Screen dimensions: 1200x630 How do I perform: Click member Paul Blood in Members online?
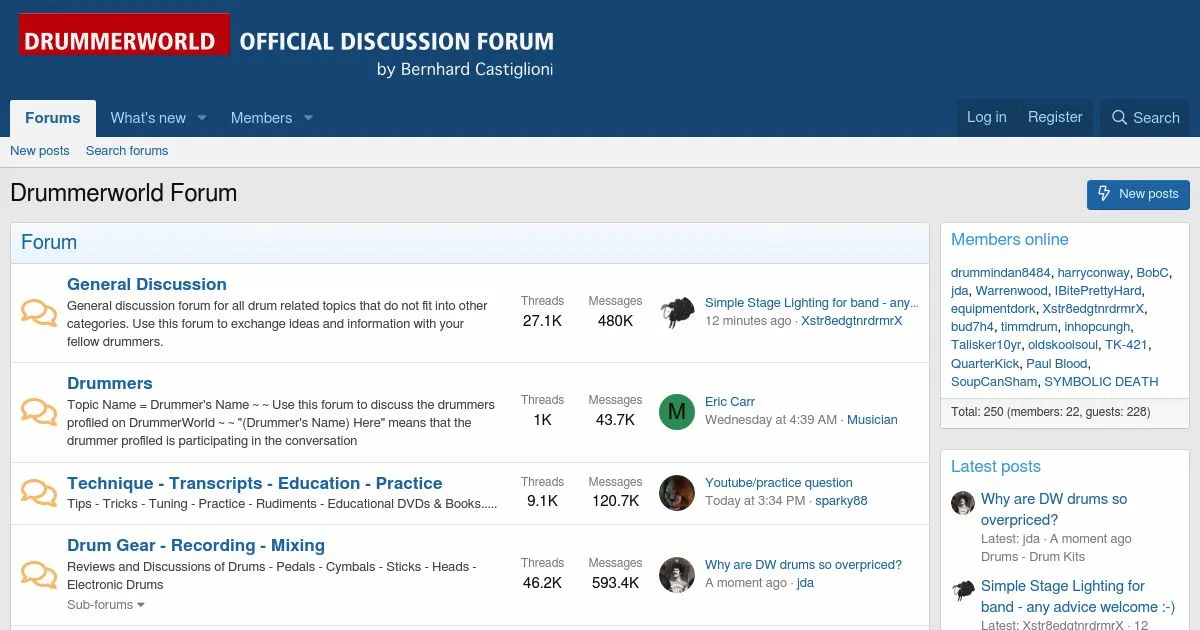tap(1057, 364)
